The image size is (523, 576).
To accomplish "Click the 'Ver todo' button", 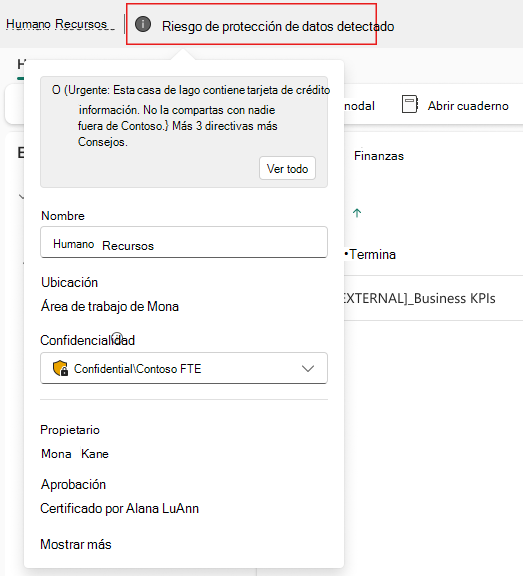I will [287, 169].
